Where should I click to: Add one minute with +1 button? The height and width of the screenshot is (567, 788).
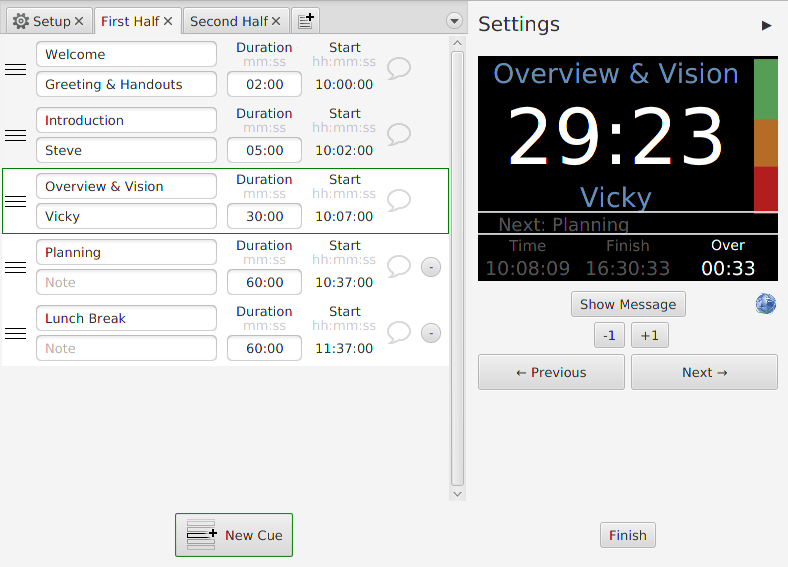coord(650,335)
